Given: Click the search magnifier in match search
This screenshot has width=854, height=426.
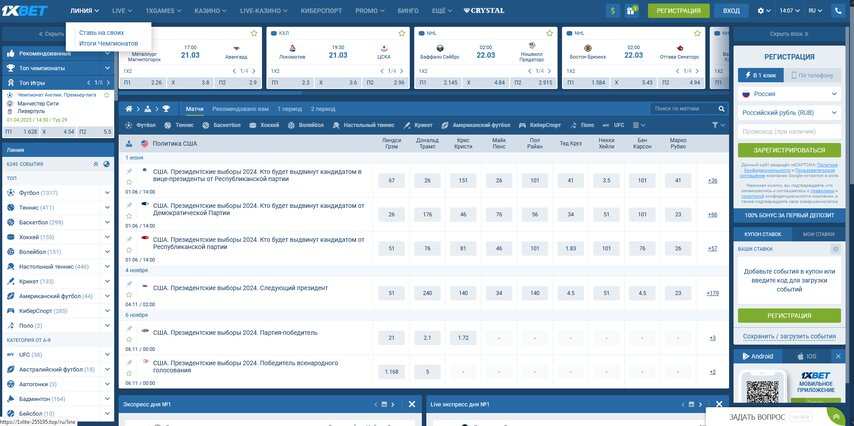Looking at the screenshot, I should [722, 109].
